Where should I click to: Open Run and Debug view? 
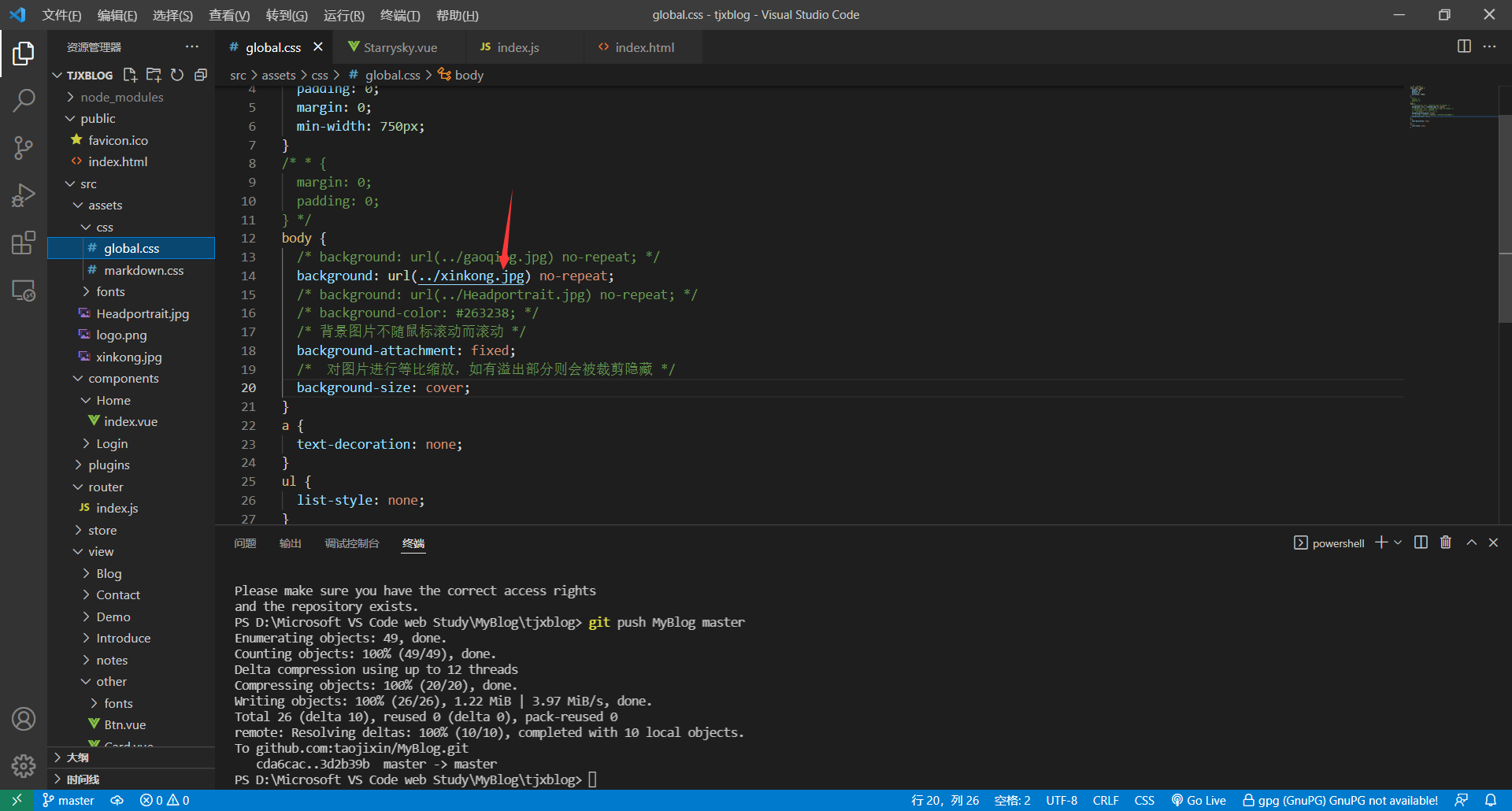pyautogui.click(x=24, y=194)
